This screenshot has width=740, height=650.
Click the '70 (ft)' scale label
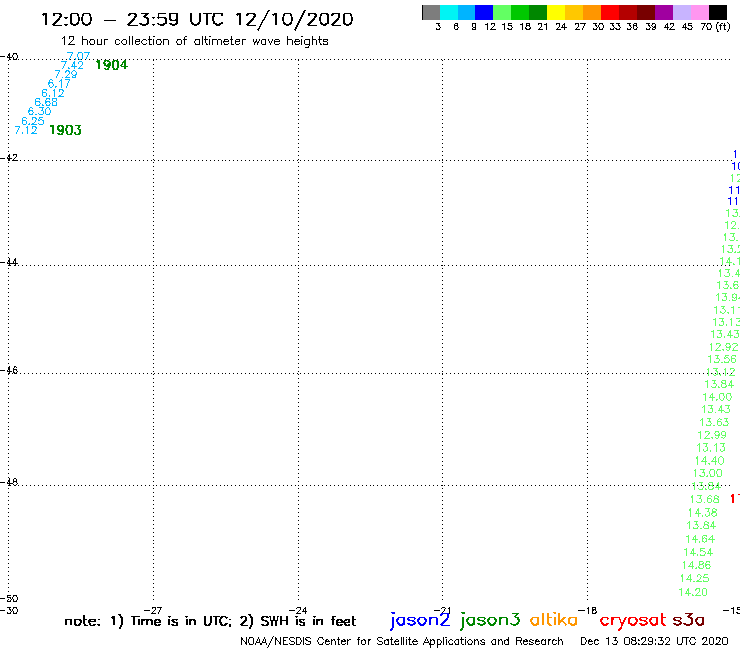point(715,27)
